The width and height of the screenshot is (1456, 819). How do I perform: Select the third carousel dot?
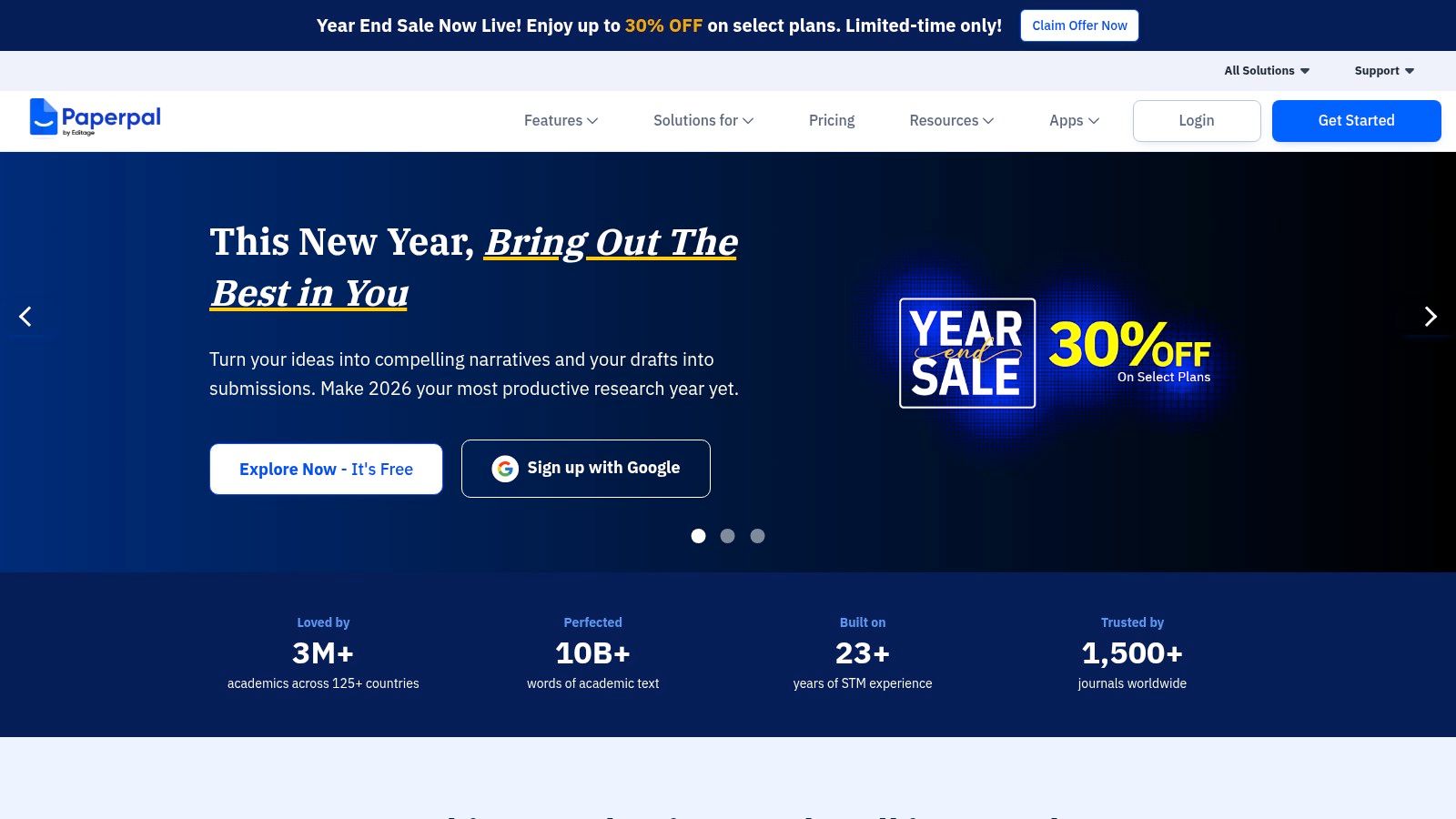pyautogui.click(x=757, y=536)
